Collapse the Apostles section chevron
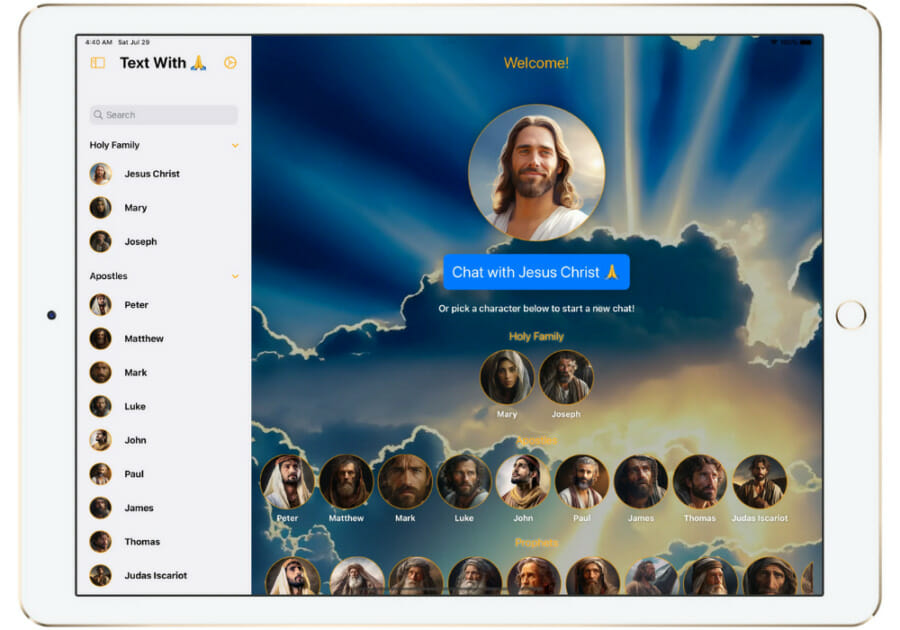The height and width of the screenshot is (630, 900). coord(235,277)
